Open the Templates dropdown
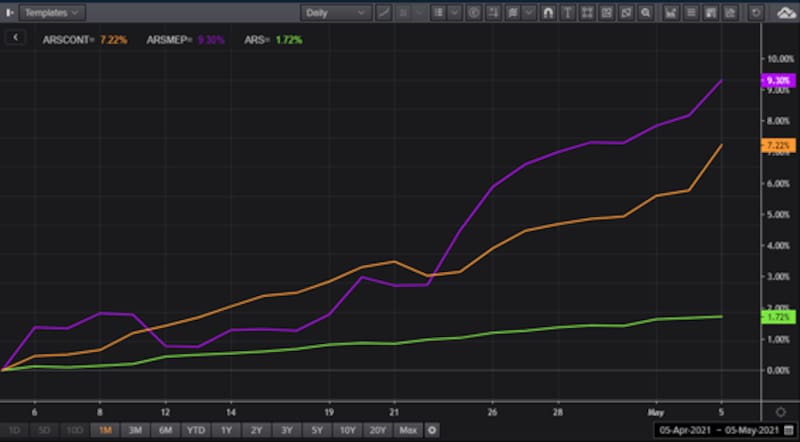Image resolution: width=800 pixels, height=442 pixels. (53, 13)
